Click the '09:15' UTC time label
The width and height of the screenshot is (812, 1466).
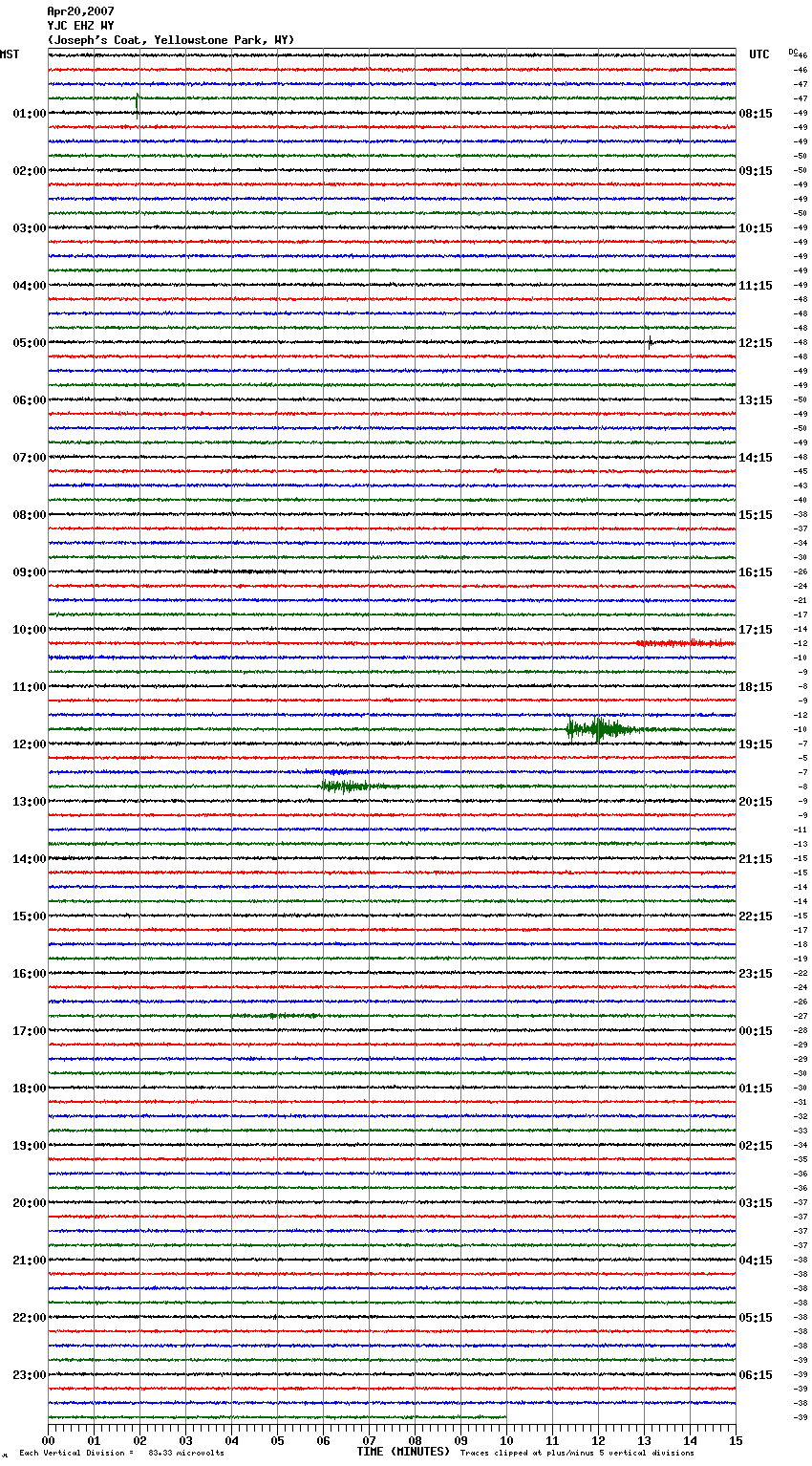pos(756,171)
